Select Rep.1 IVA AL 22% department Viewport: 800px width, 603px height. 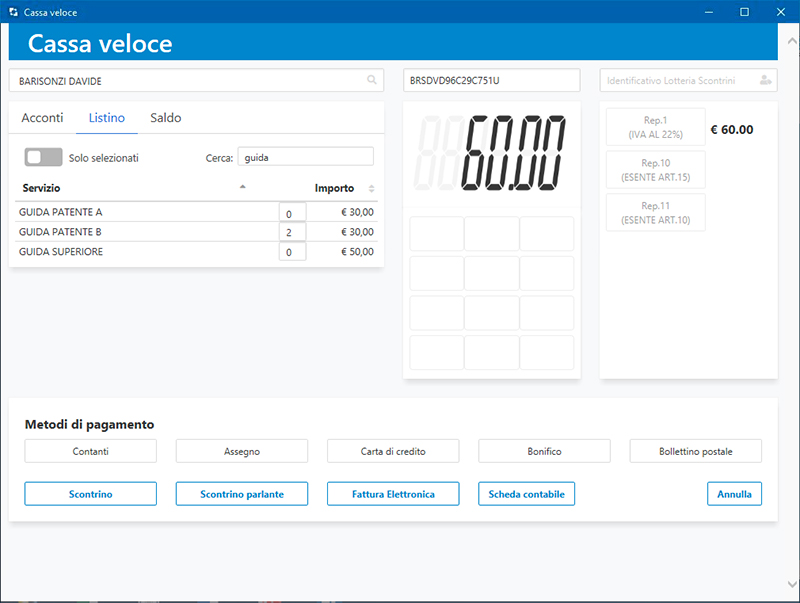(655, 127)
